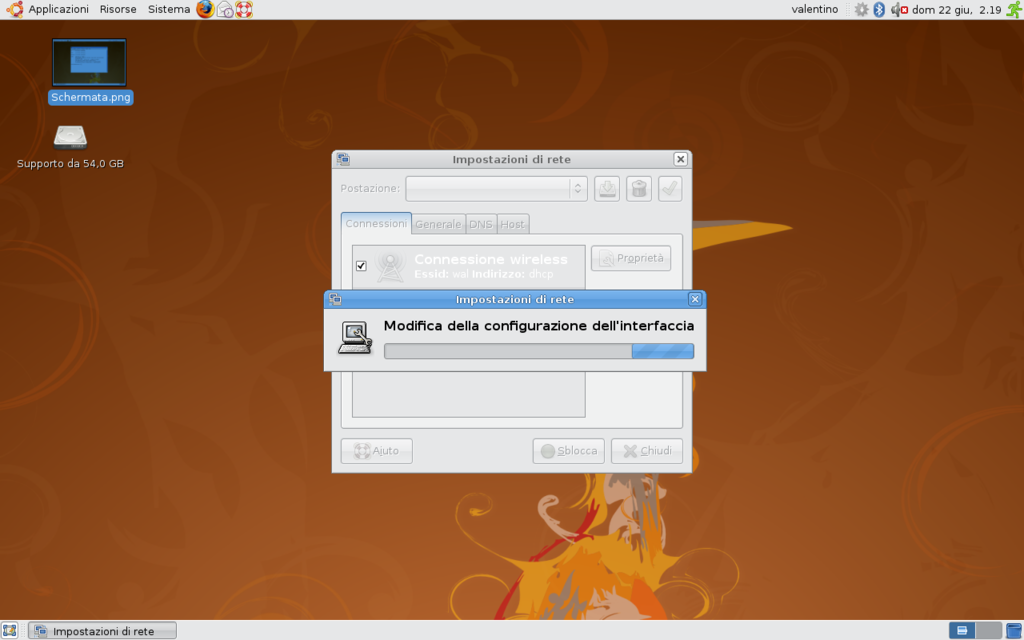Open the Sistema menu
The height and width of the screenshot is (640, 1024).
[168, 10]
